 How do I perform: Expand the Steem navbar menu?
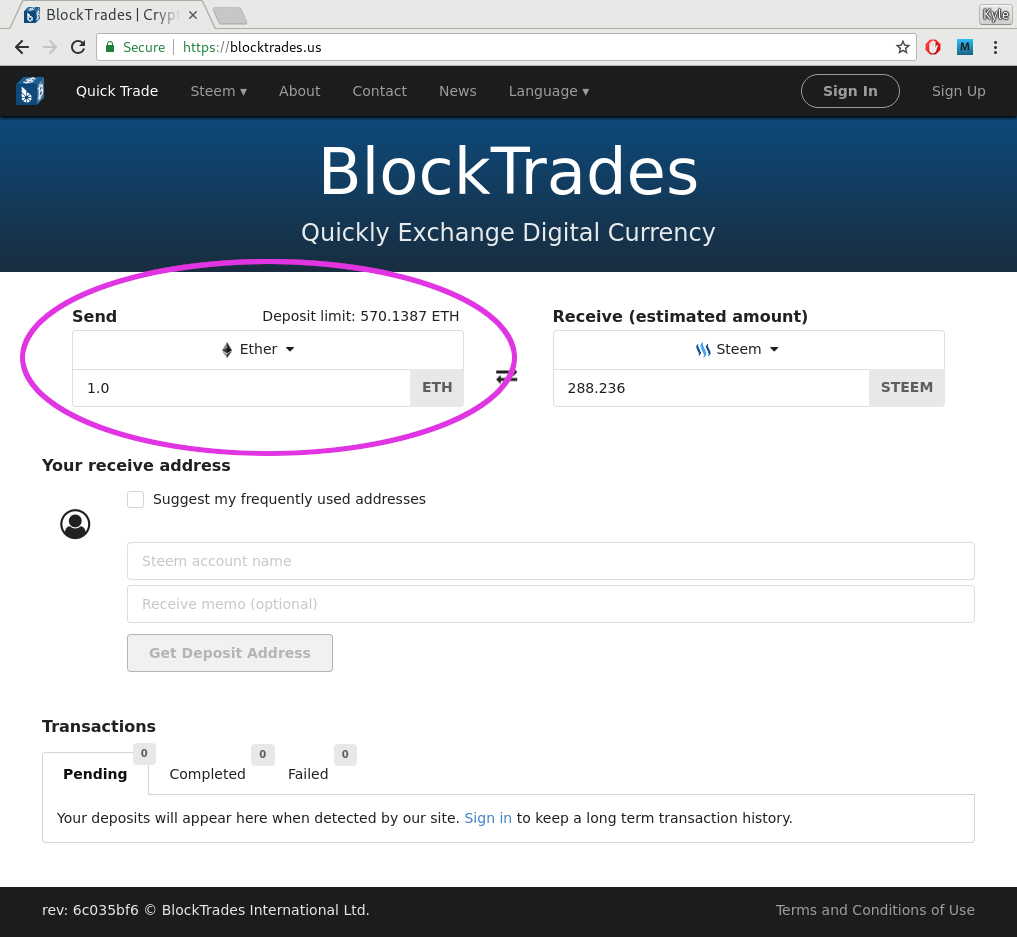click(219, 91)
